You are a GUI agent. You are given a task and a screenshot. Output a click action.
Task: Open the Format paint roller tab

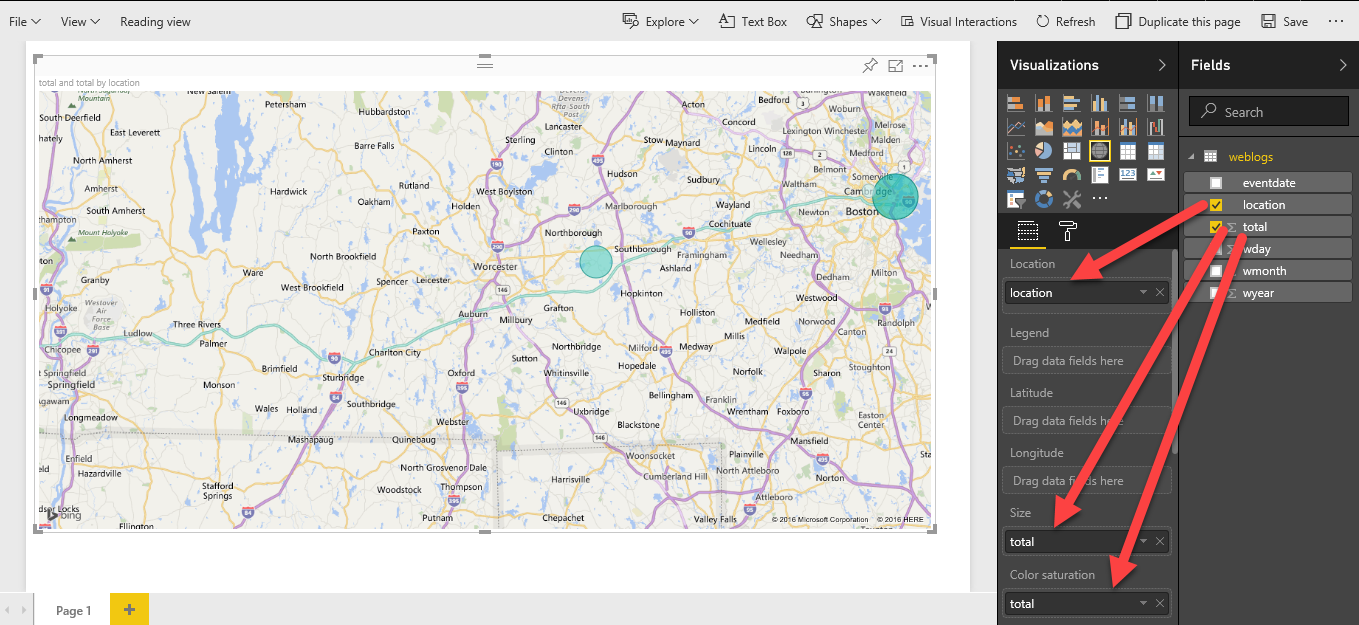(1068, 232)
